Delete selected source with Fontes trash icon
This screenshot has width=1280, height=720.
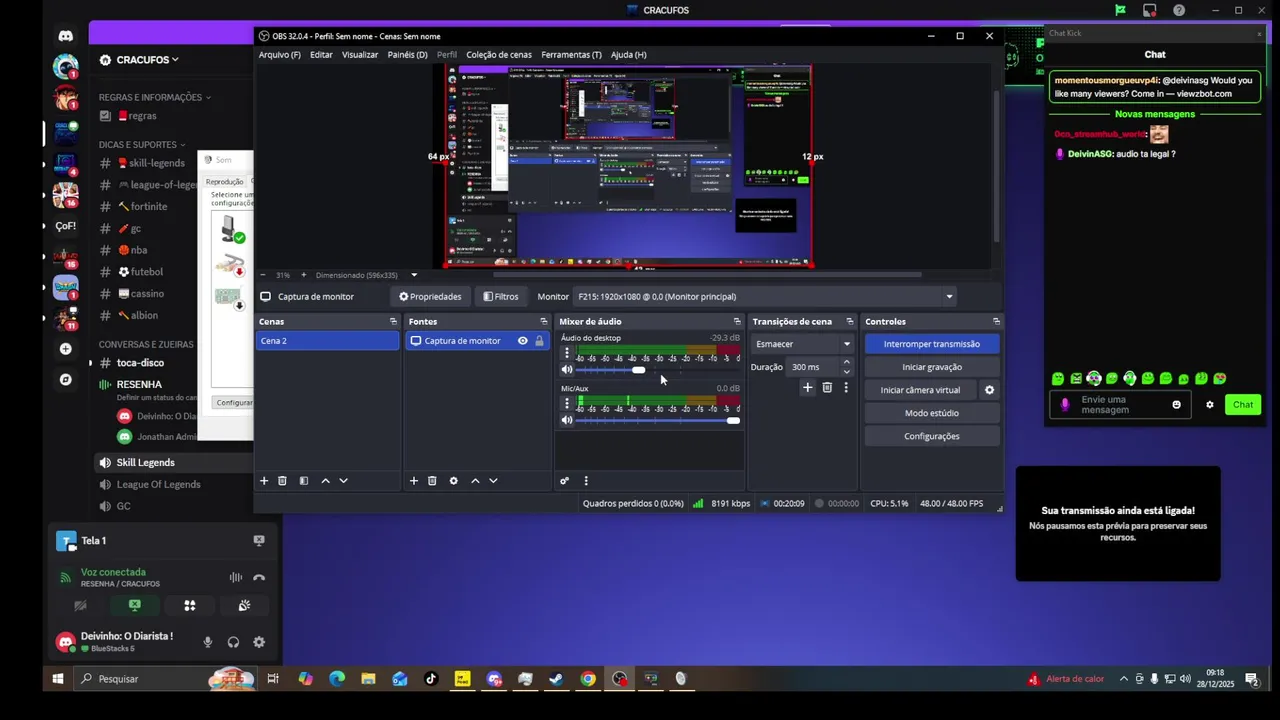point(432,481)
